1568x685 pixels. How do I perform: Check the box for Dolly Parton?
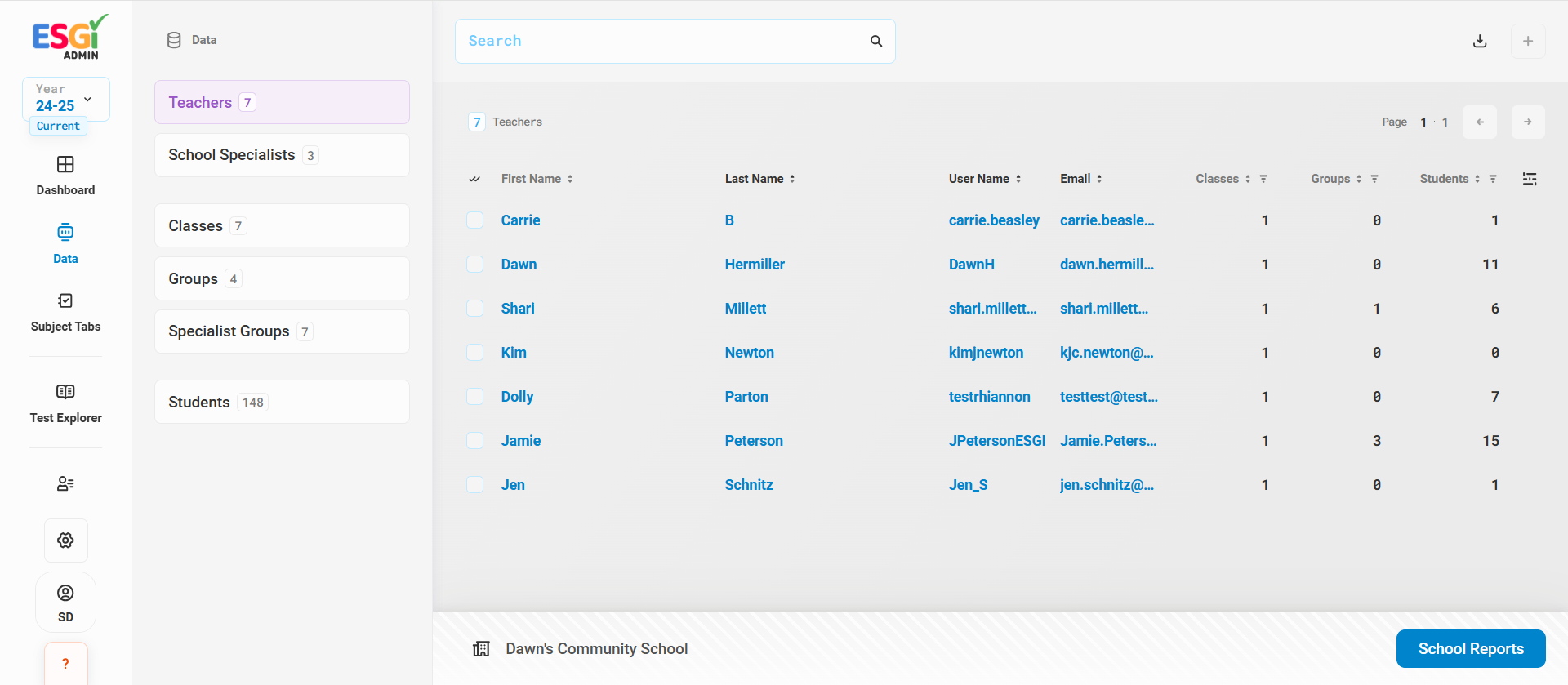click(474, 397)
